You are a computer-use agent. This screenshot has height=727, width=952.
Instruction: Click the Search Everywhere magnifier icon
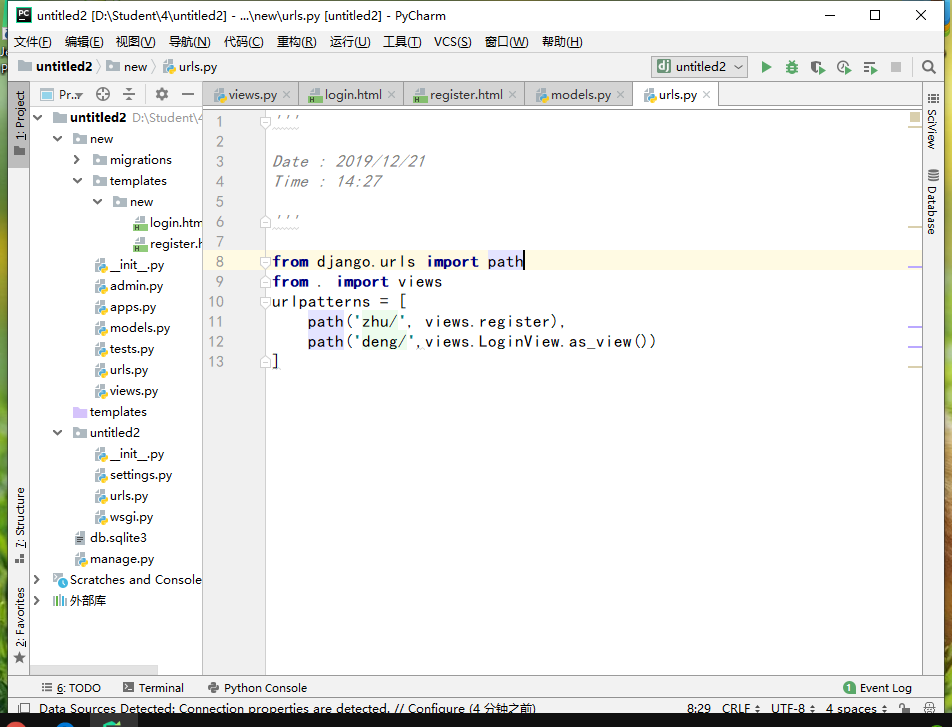click(x=929, y=67)
